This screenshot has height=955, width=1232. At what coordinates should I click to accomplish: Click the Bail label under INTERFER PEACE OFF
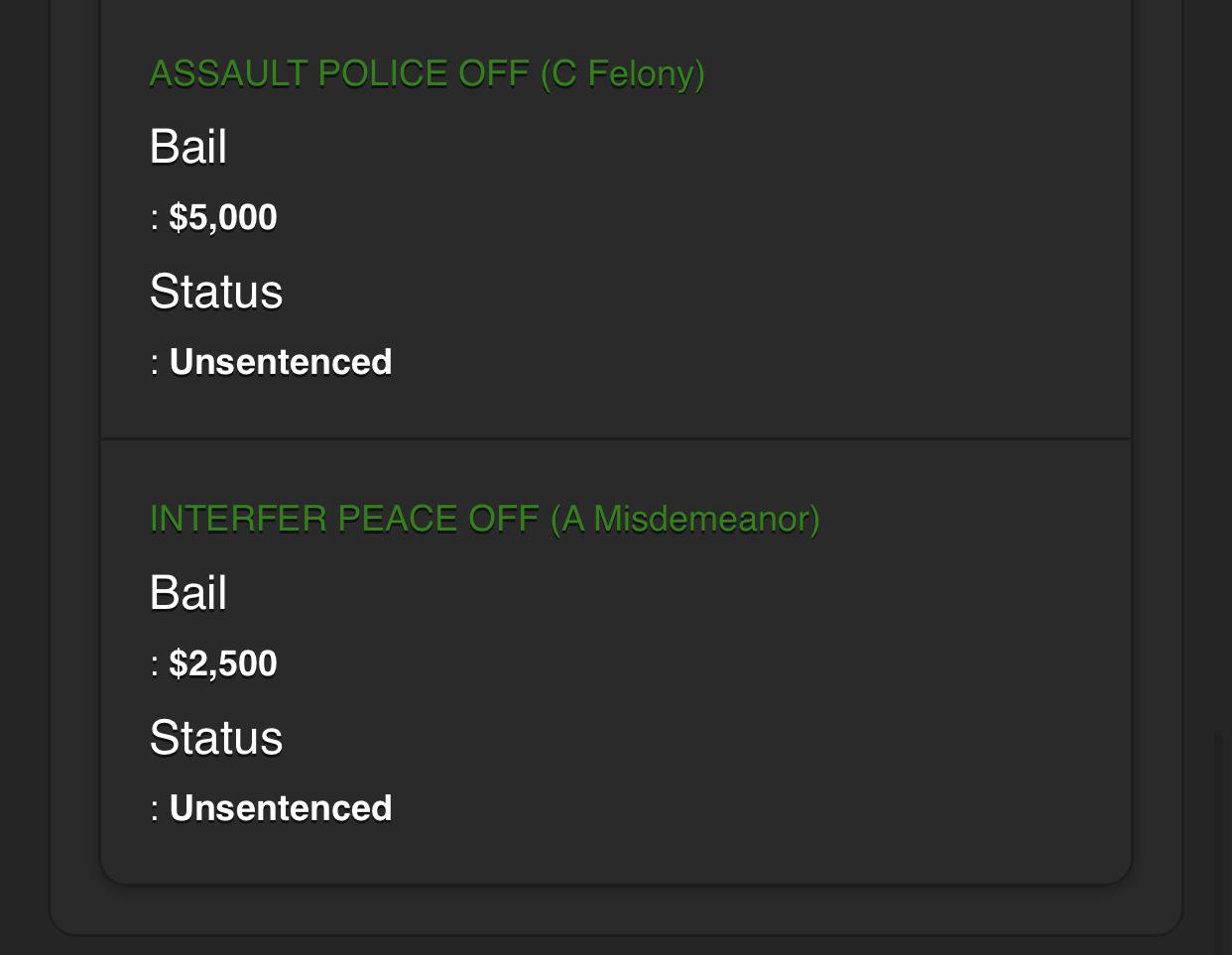pyautogui.click(x=188, y=593)
